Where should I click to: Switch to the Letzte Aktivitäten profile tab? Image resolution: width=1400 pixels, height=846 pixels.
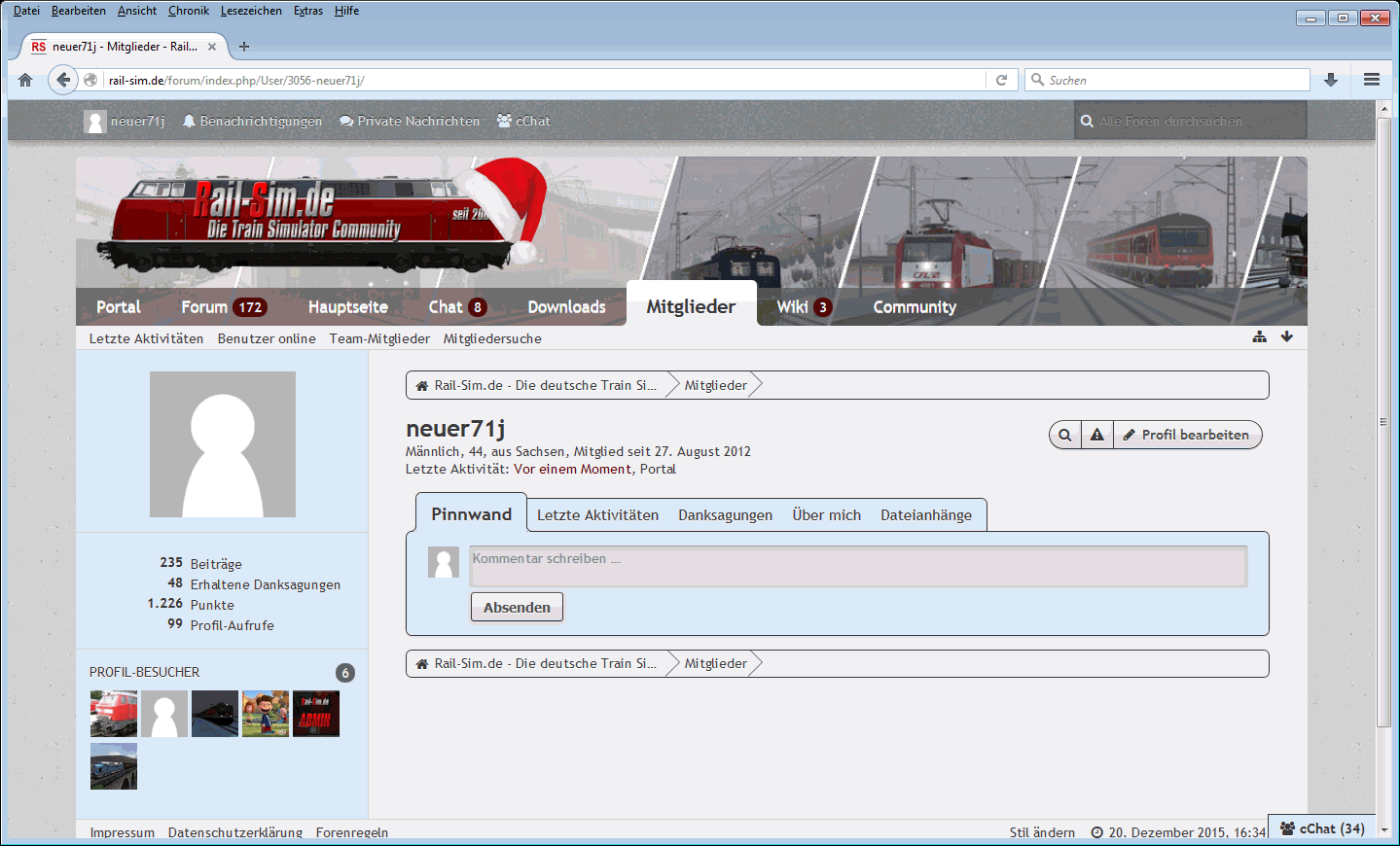[x=598, y=515]
